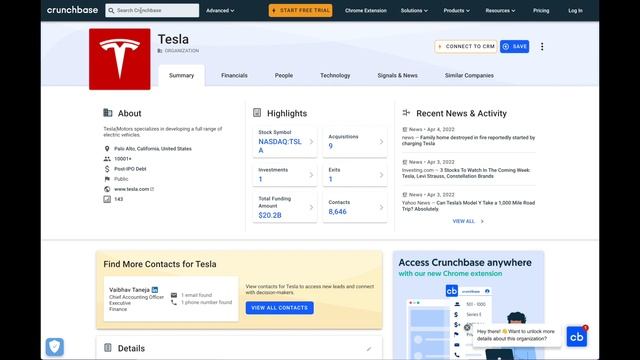
Task: Expand the Products menu
Action: [456, 11]
